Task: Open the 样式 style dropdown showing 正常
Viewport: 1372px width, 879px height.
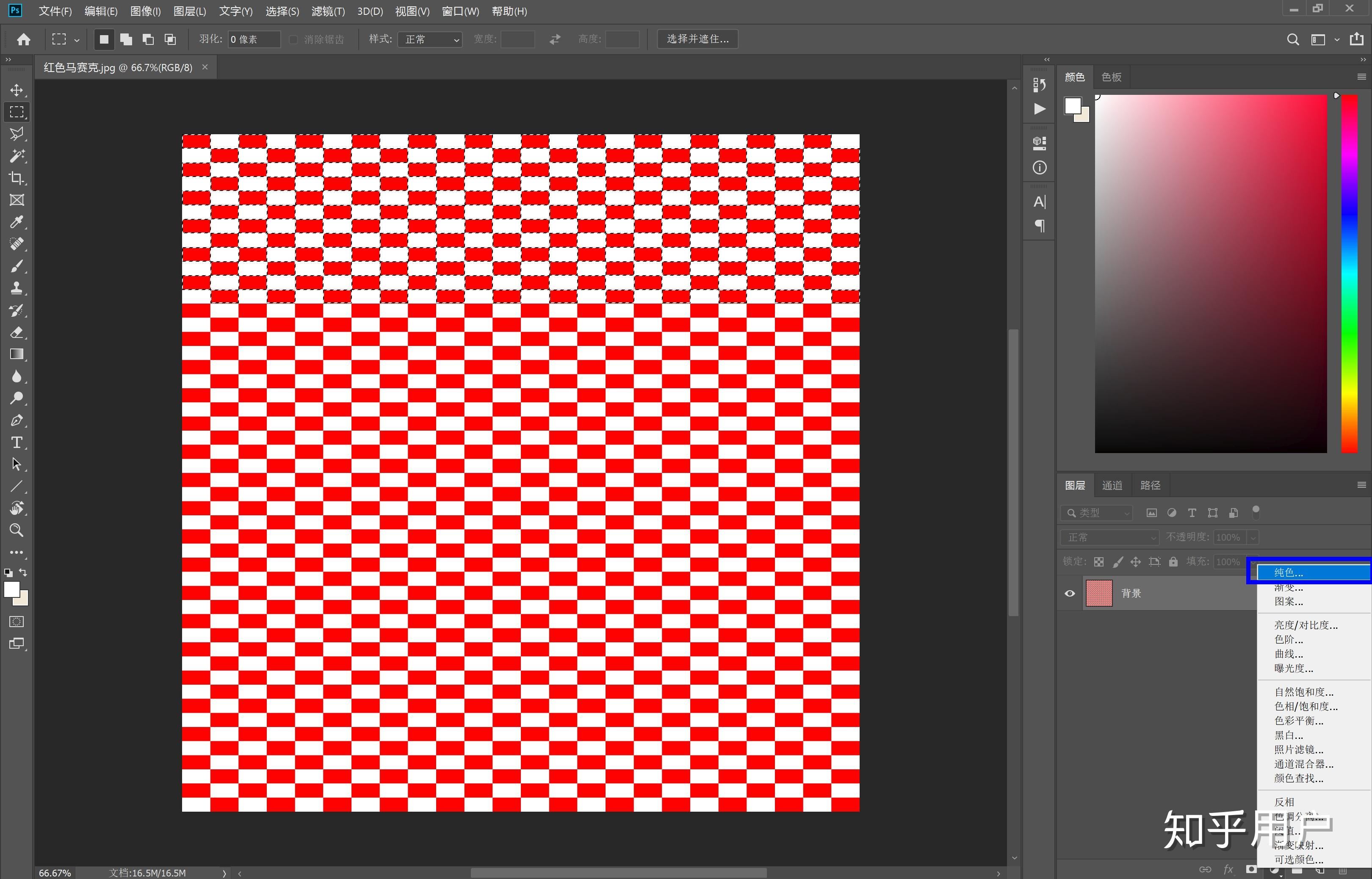Action: tap(430, 39)
